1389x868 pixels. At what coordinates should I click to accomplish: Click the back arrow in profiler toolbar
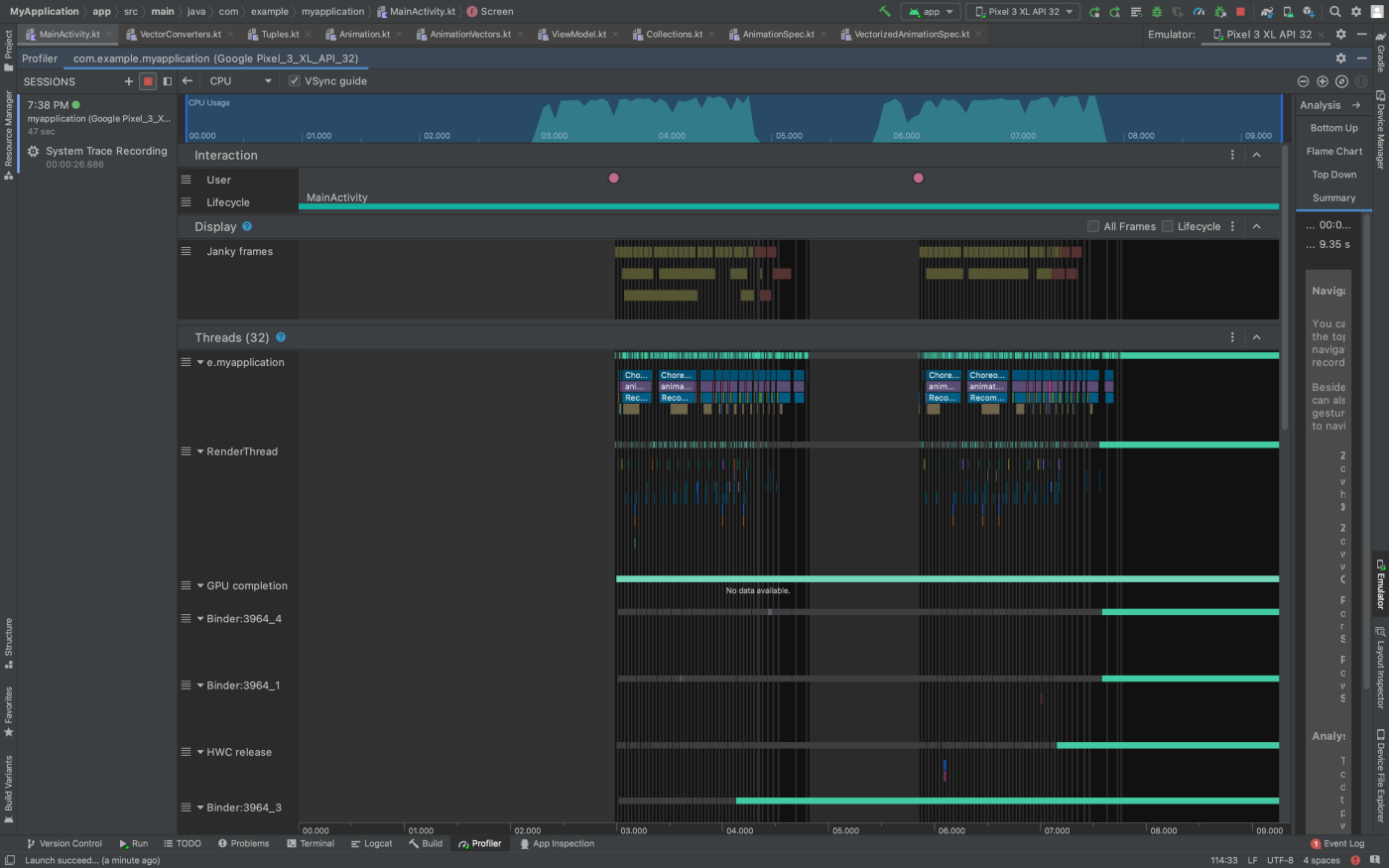click(x=188, y=81)
